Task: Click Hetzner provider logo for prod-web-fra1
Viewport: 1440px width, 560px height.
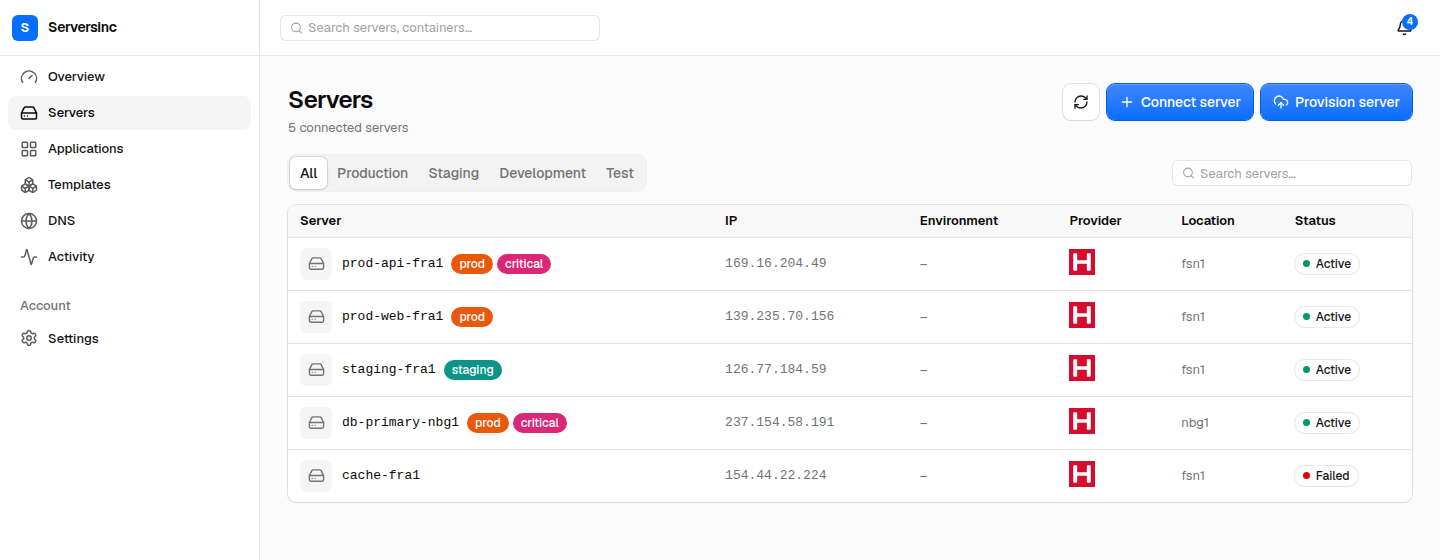Action: [1082, 316]
